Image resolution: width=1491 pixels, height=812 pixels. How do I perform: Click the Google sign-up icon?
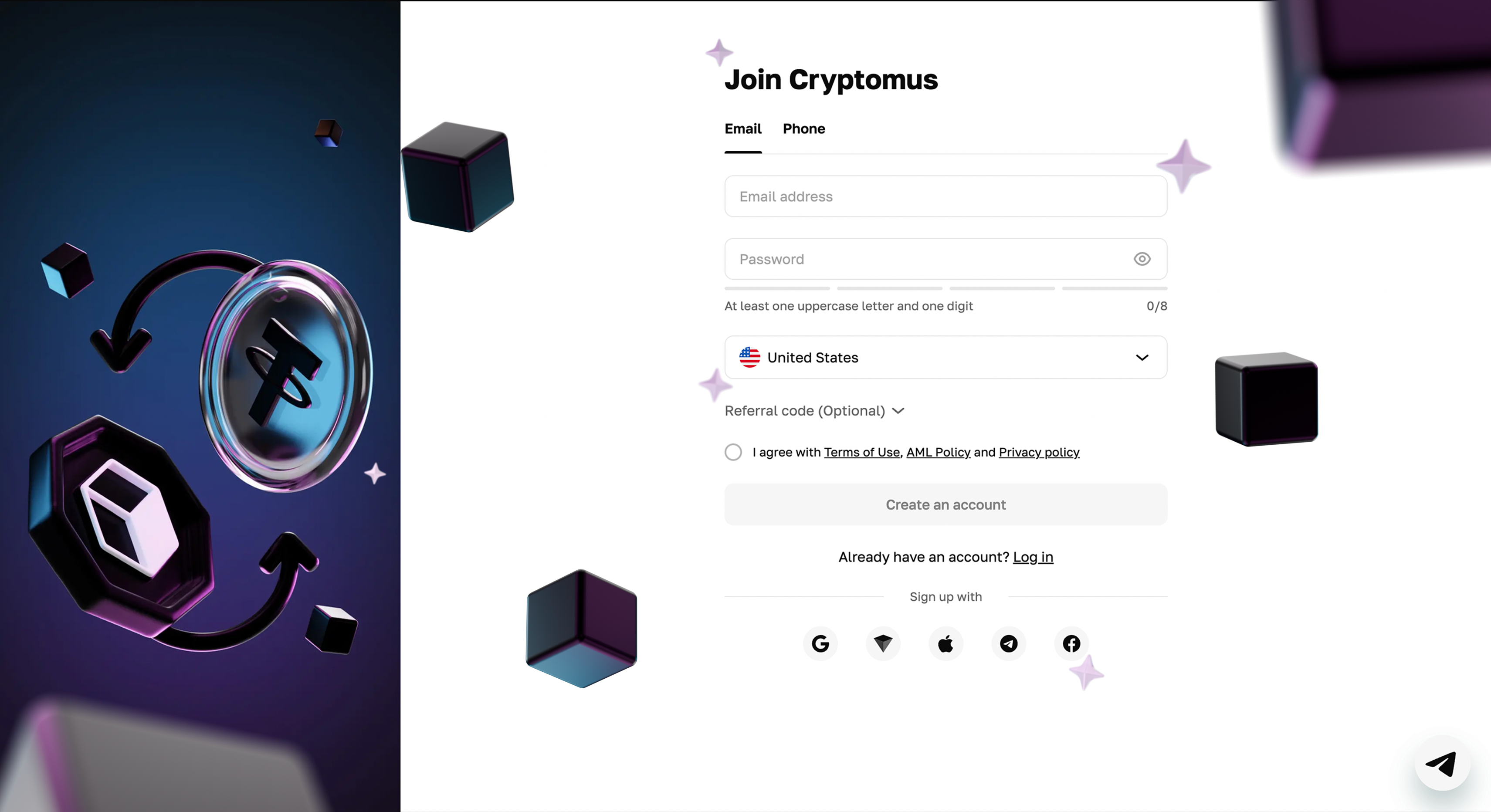[820, 643]
